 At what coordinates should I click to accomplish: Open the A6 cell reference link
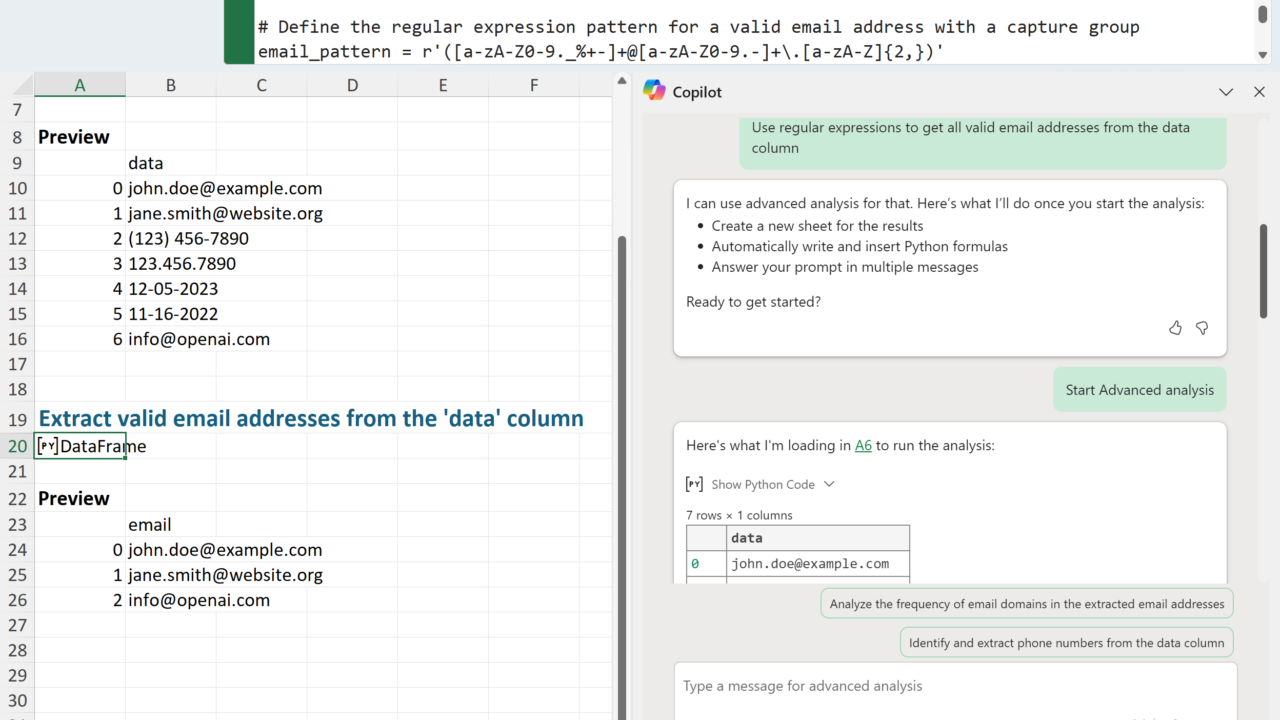(863, 445)
